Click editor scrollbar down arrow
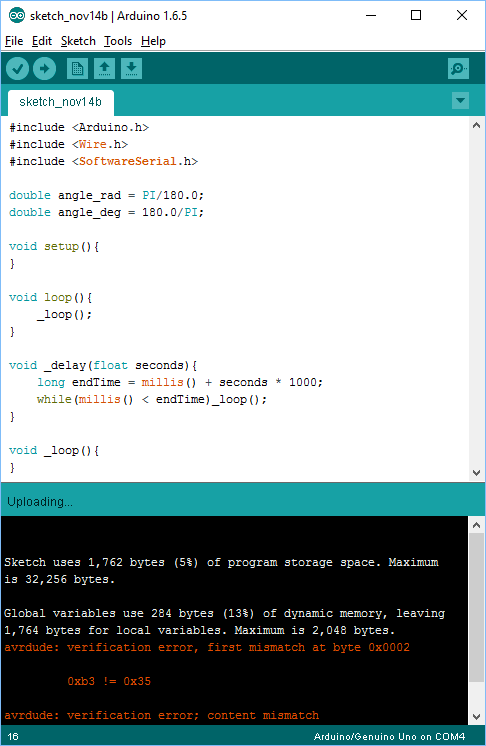 coord(476,472)
